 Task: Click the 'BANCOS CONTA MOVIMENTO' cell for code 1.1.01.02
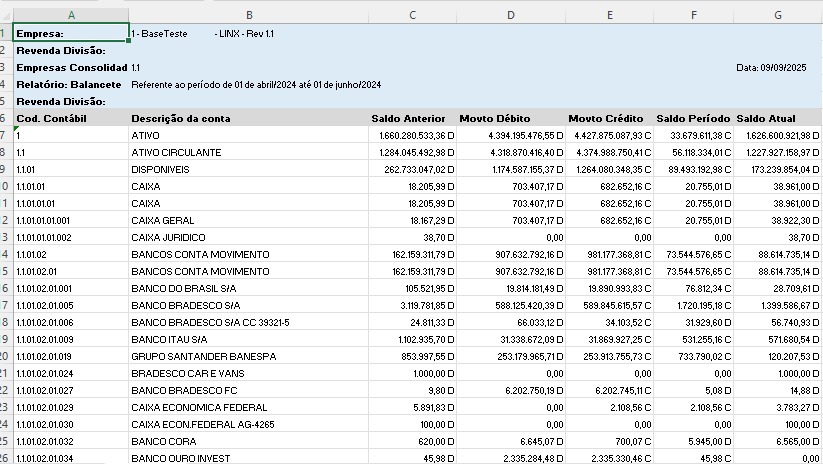249,255
